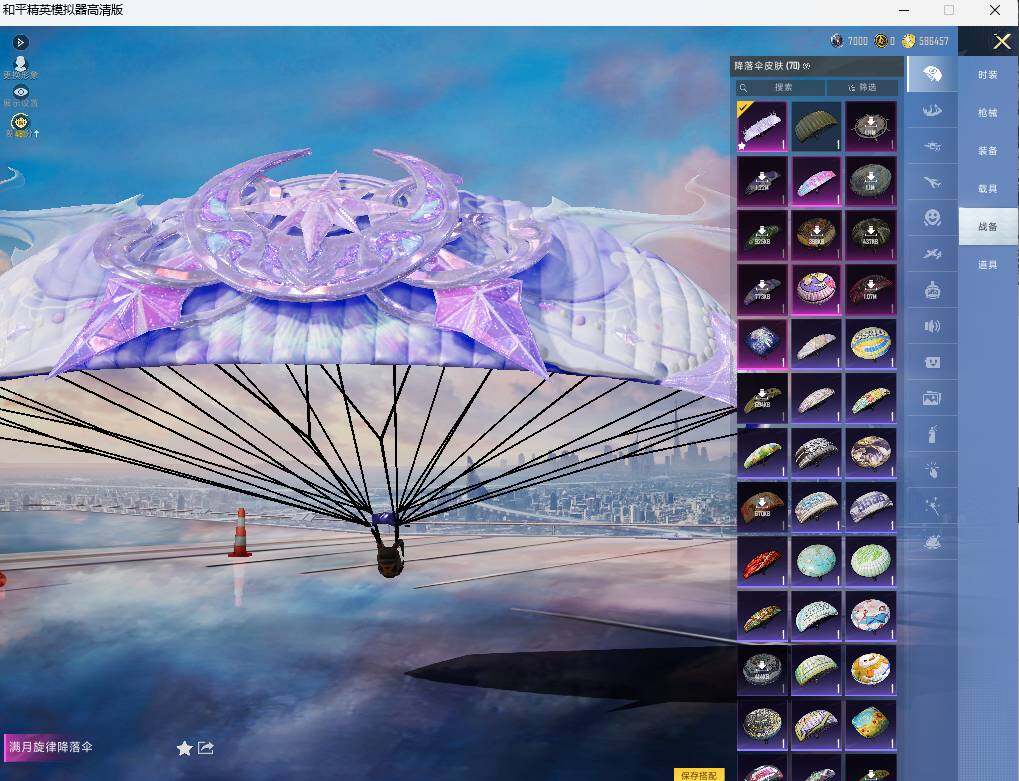Select the picture gallery category icon
This screenshot has width=1019, height=781.
(x=932, y=398)
